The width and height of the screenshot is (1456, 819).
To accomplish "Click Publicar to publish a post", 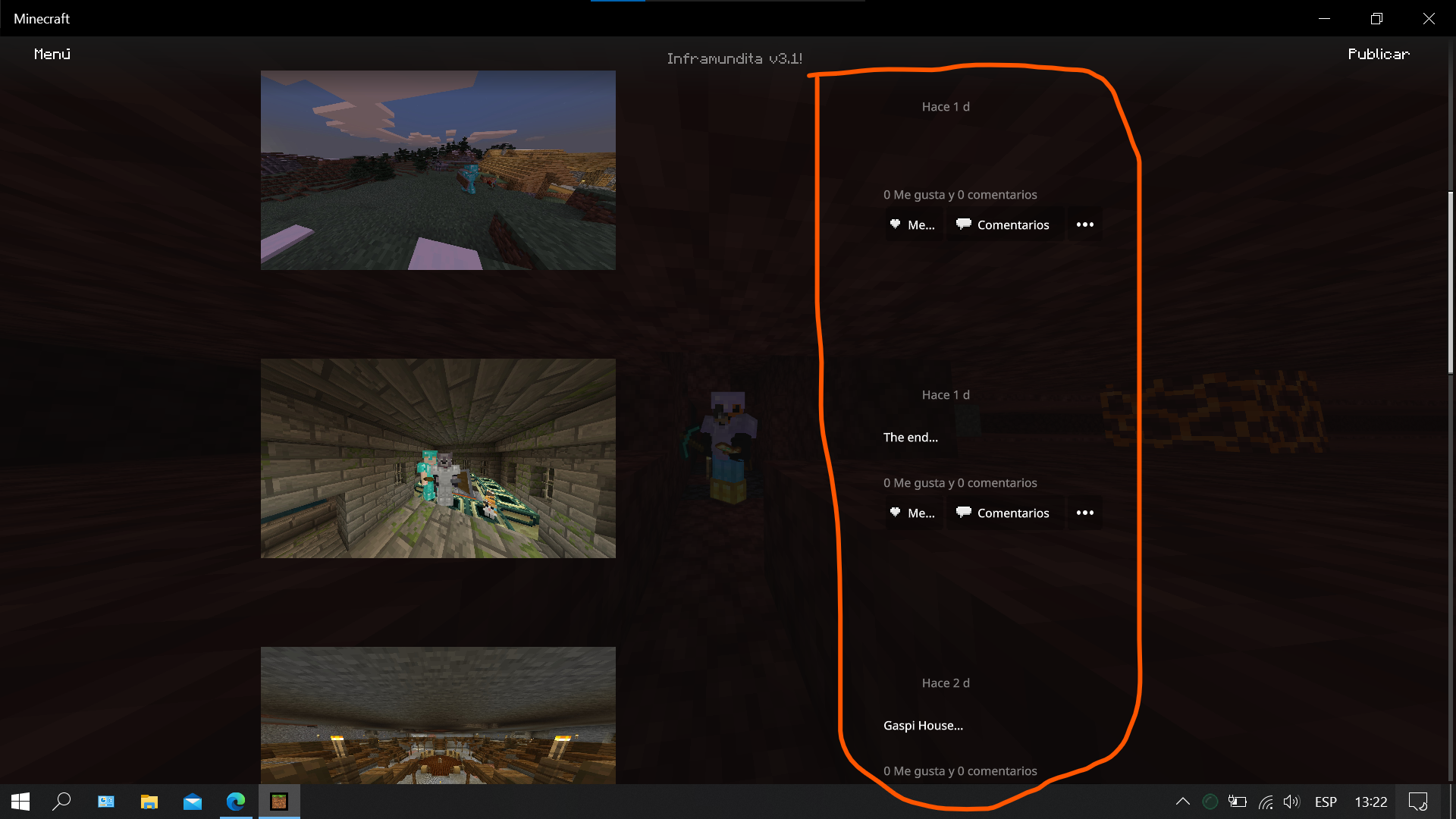I will 1378,54.
